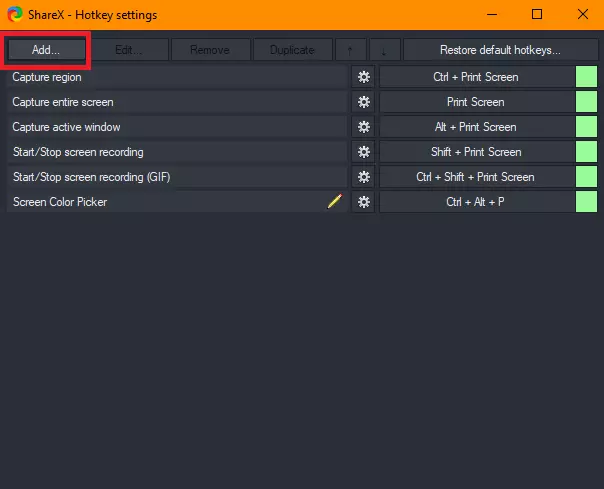The image size is (604, 489).
Task: Click Restore default hotkeys... button
Action: (500, 50)
